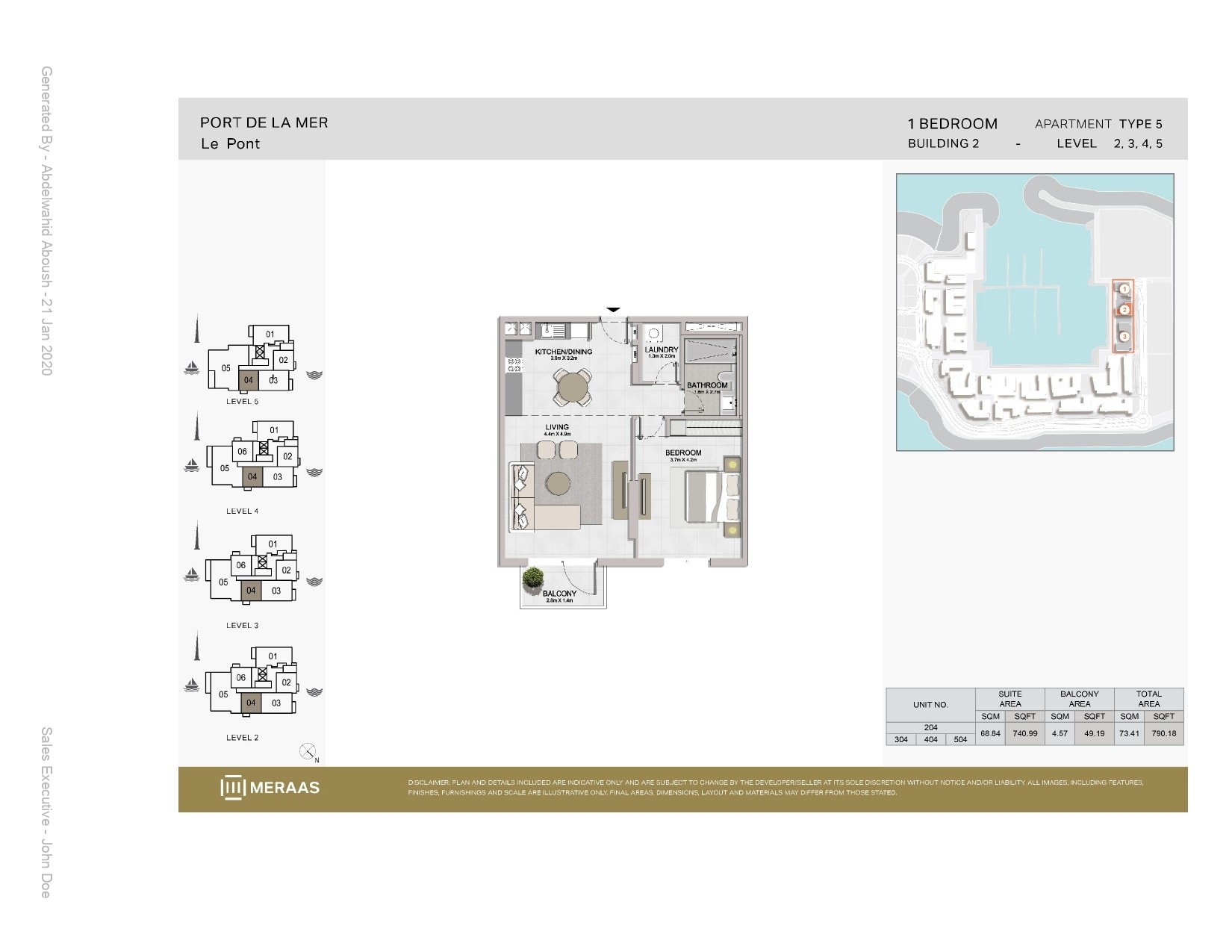The height and width of the screenshot is (952, 1232).
Task: Click the 'UNIT NO.' table header
Action: point(930,704)
